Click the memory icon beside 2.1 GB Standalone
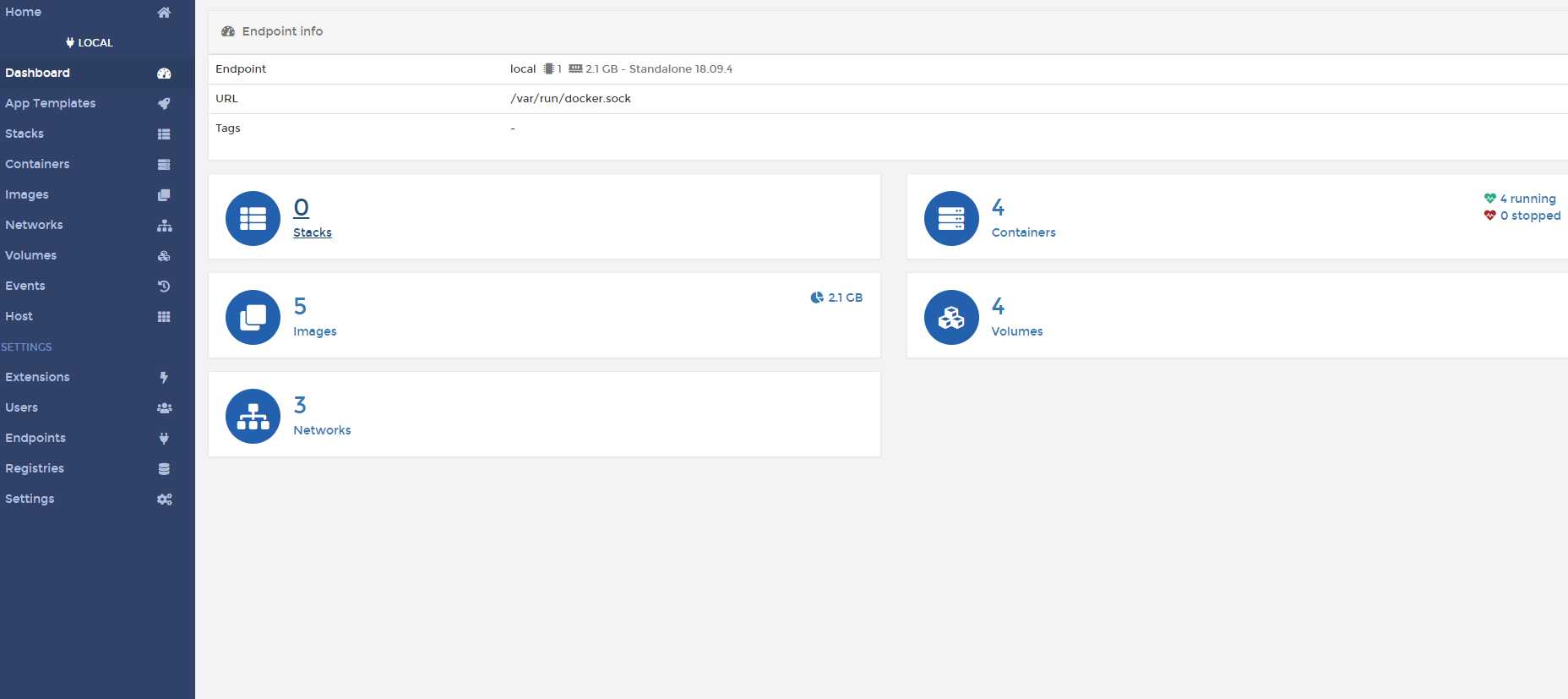 pyautogui.click(x=575, y=69)
